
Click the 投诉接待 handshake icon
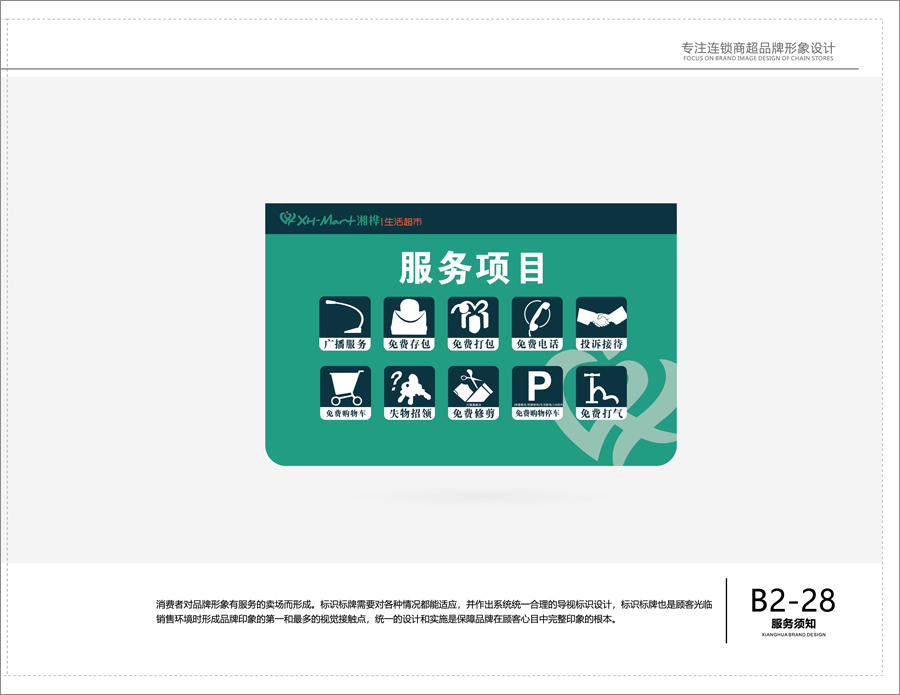(602, 324)
